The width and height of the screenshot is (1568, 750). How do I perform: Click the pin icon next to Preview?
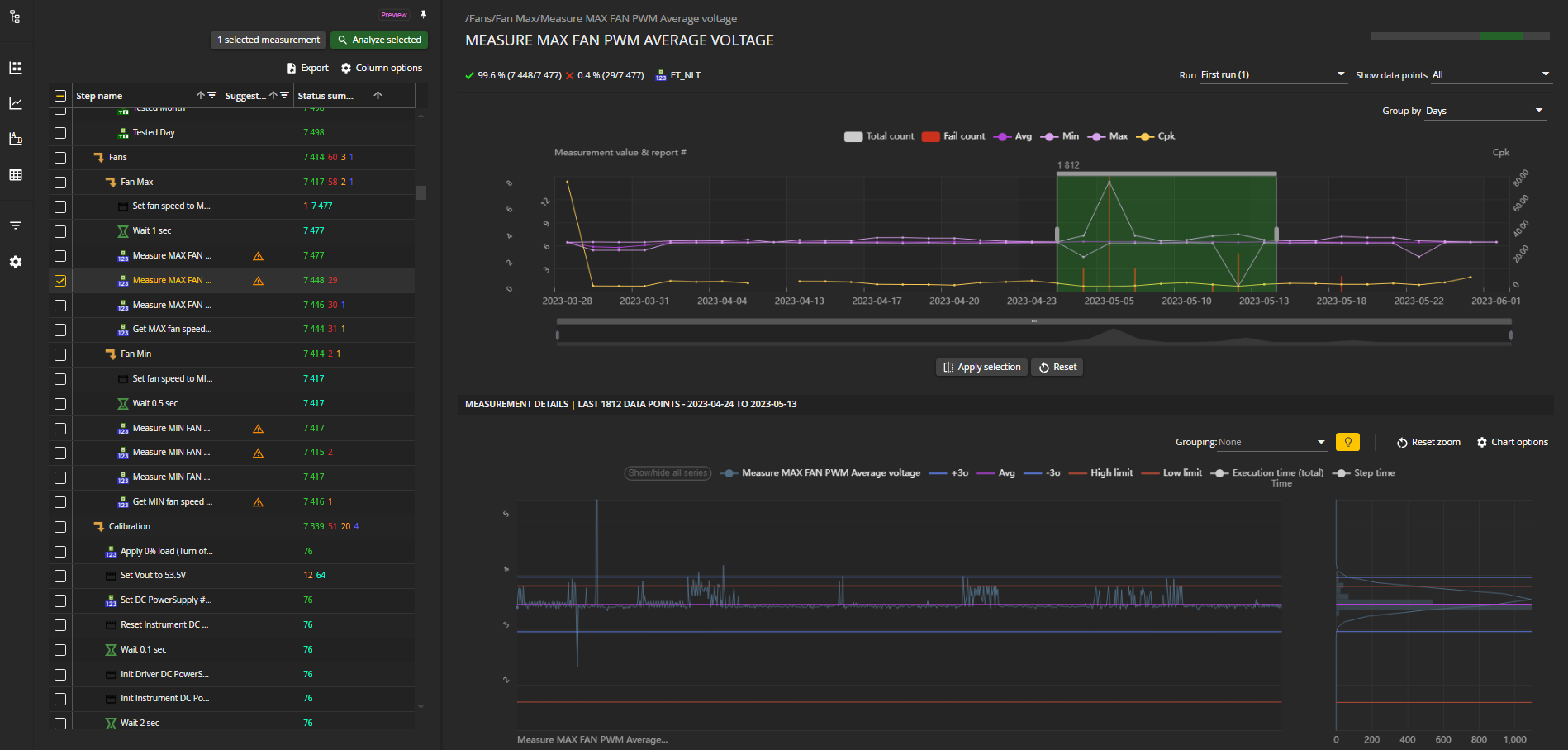tap(423, 15)
